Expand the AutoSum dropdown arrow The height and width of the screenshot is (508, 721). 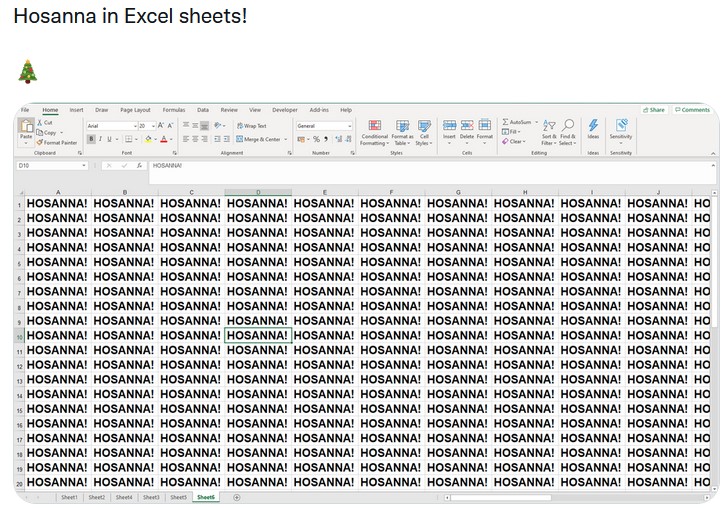tap(536, 122)
